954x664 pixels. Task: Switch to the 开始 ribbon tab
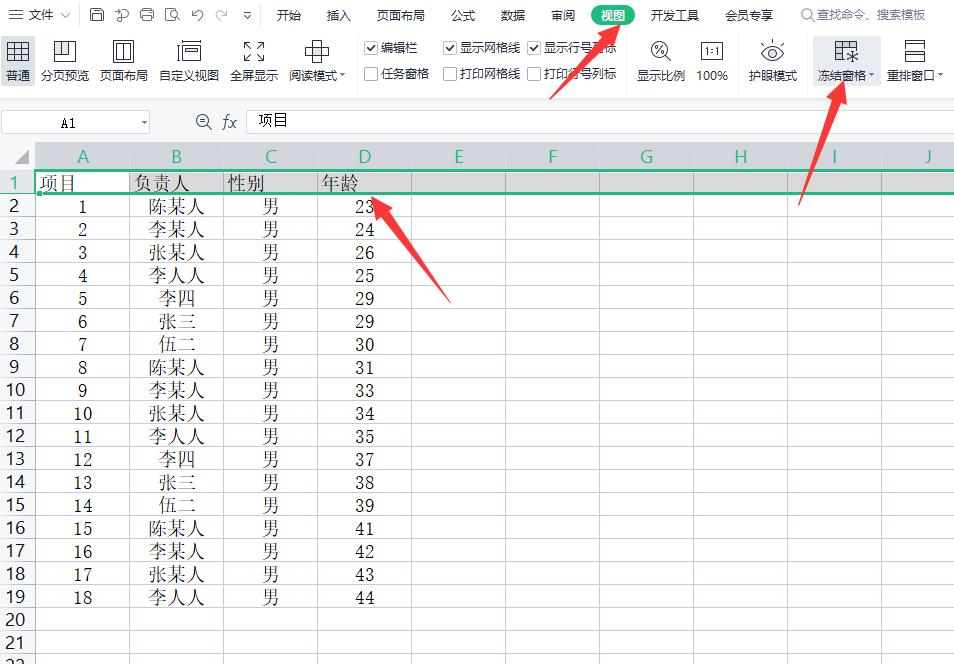click(287, 15)
